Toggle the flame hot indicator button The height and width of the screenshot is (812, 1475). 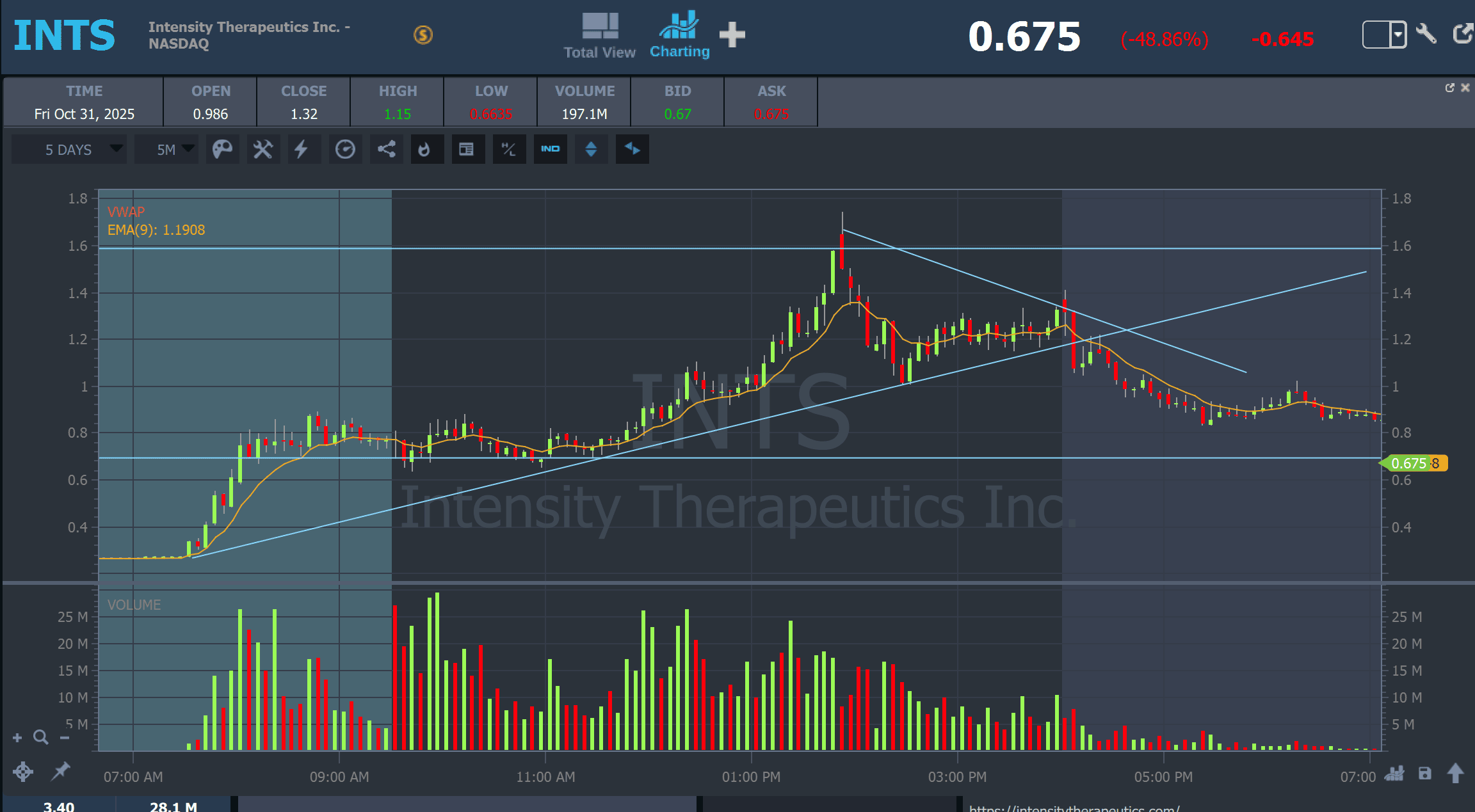(x=424, y=149)
